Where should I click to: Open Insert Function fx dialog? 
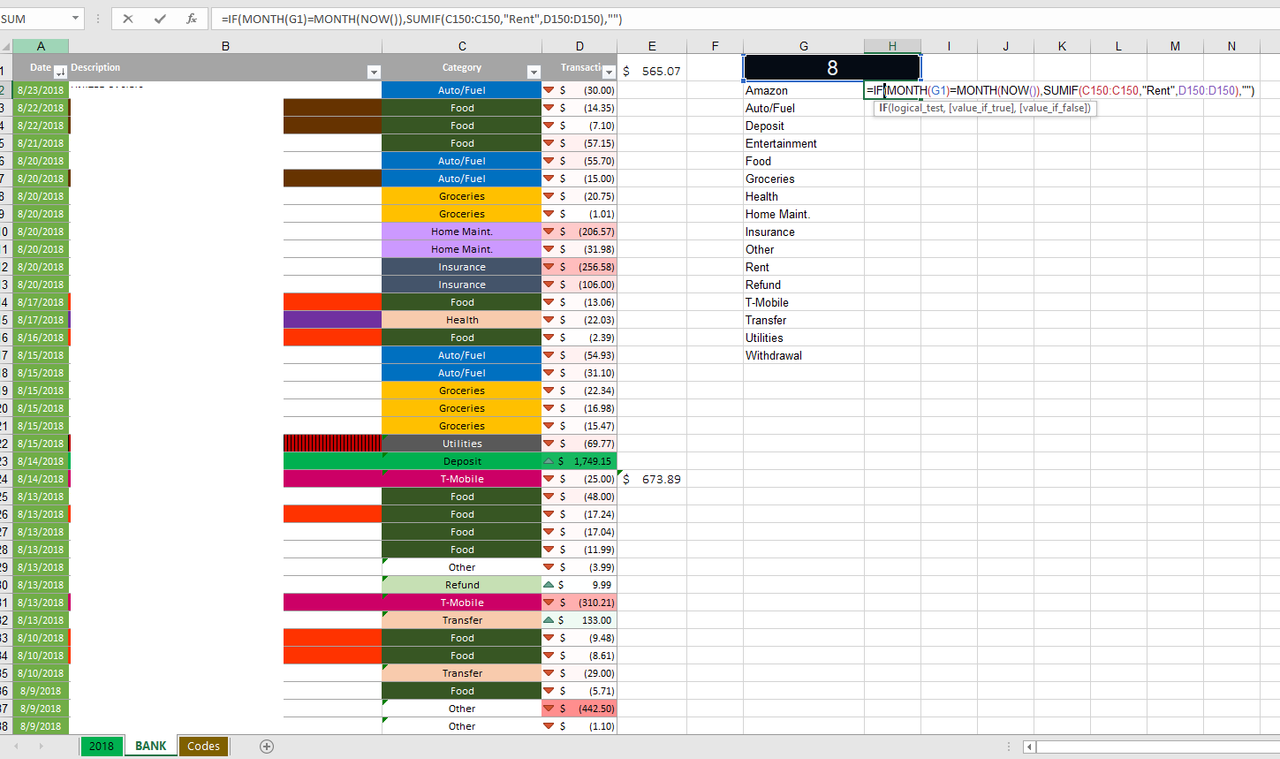tap(191, 19)
